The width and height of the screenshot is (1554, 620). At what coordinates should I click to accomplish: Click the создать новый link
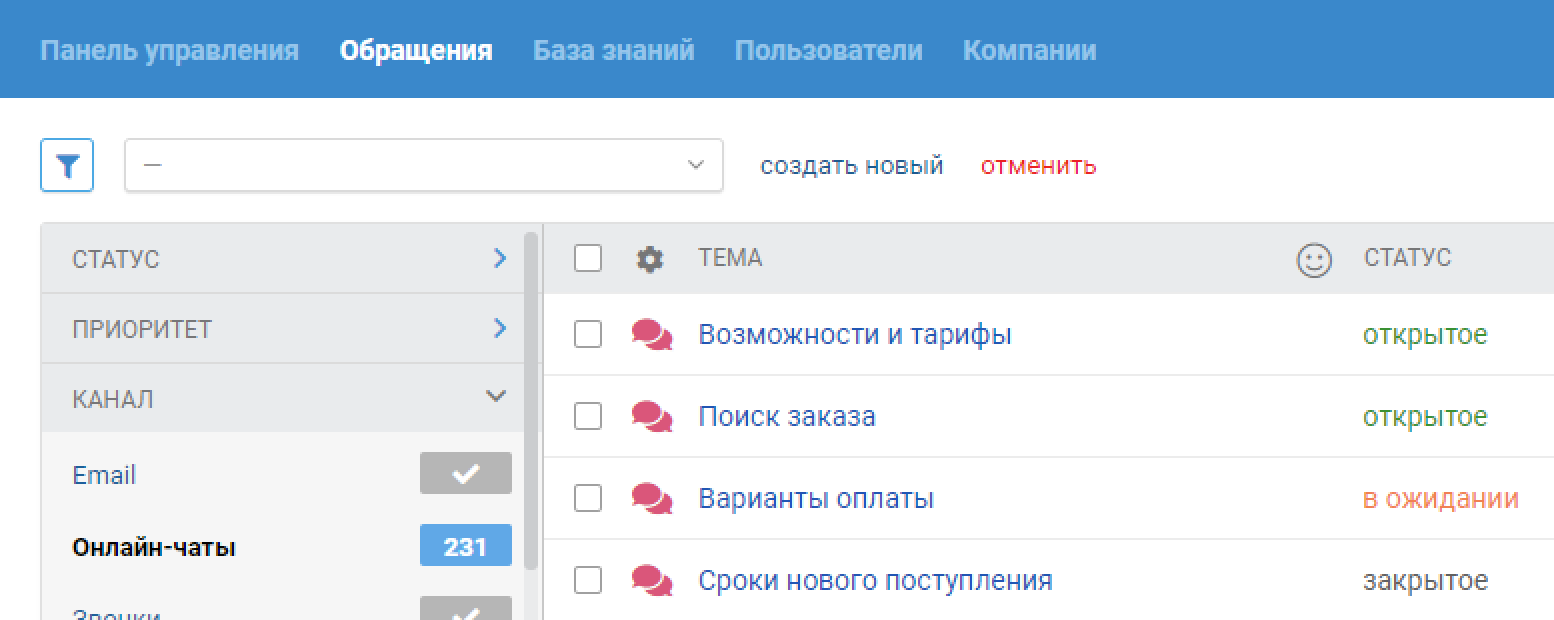tap(851, 165)
